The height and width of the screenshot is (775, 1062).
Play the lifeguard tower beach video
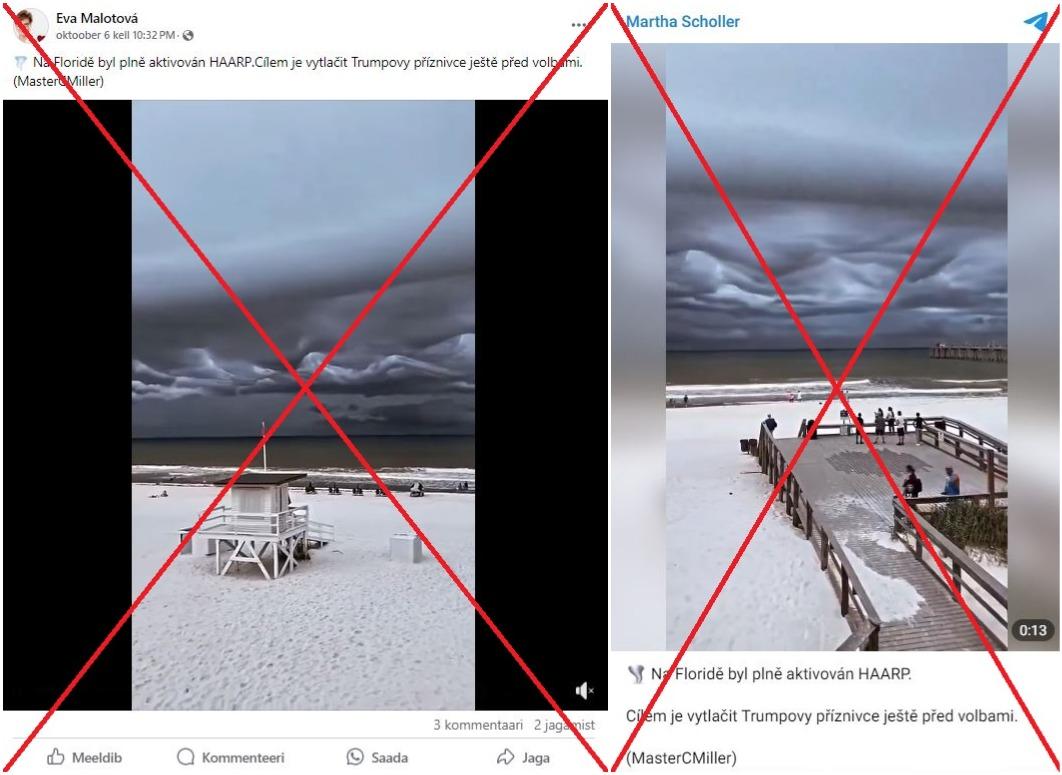(303, 405)
